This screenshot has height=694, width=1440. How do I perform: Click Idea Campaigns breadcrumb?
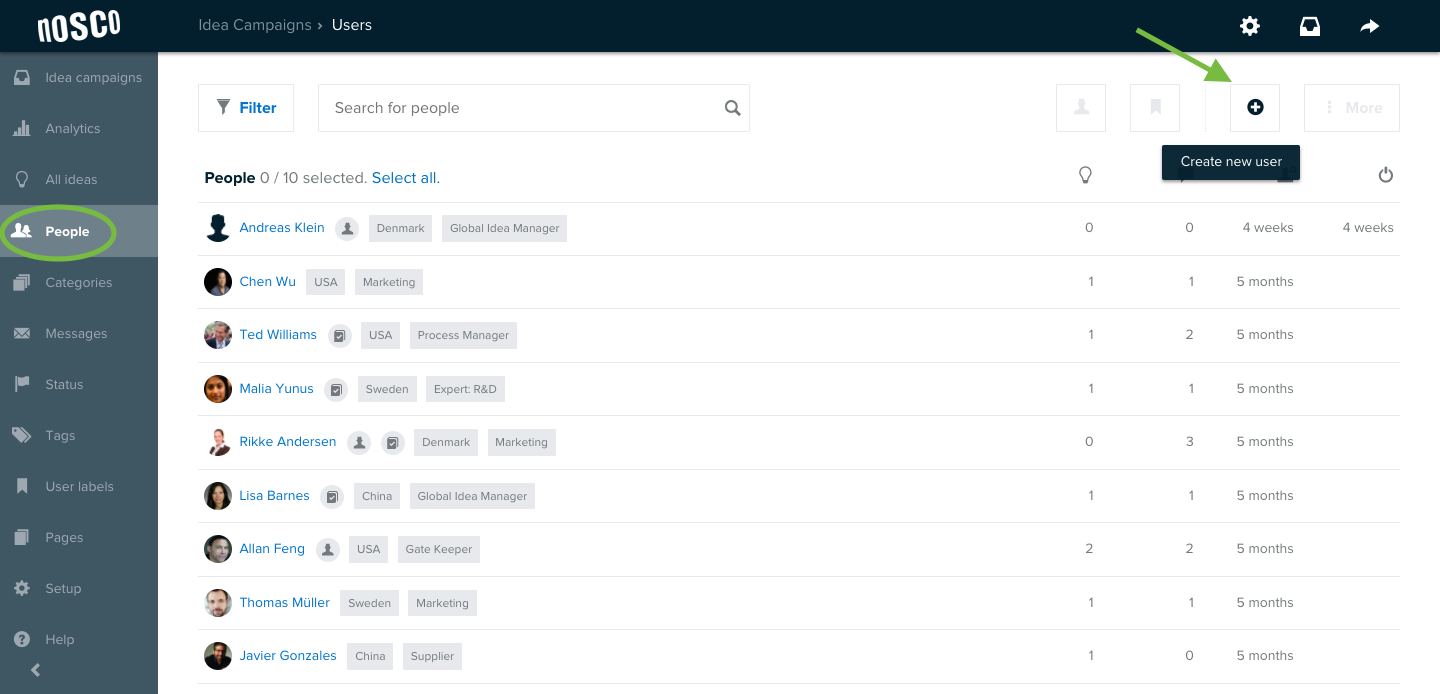coord(255,25)
